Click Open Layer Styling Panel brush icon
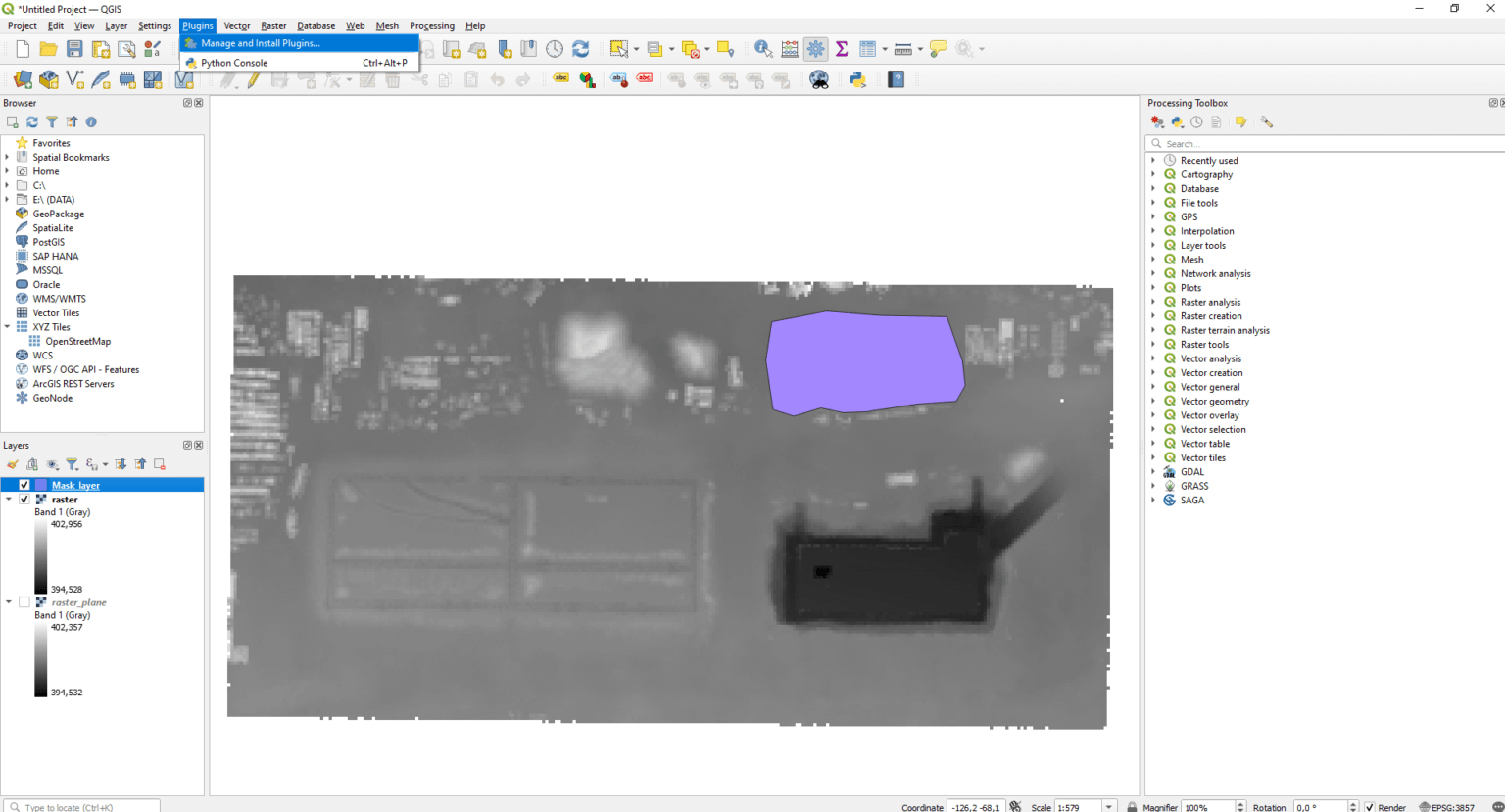The height and width of the screenshot is (812, 1505). [x=13, y=464]
